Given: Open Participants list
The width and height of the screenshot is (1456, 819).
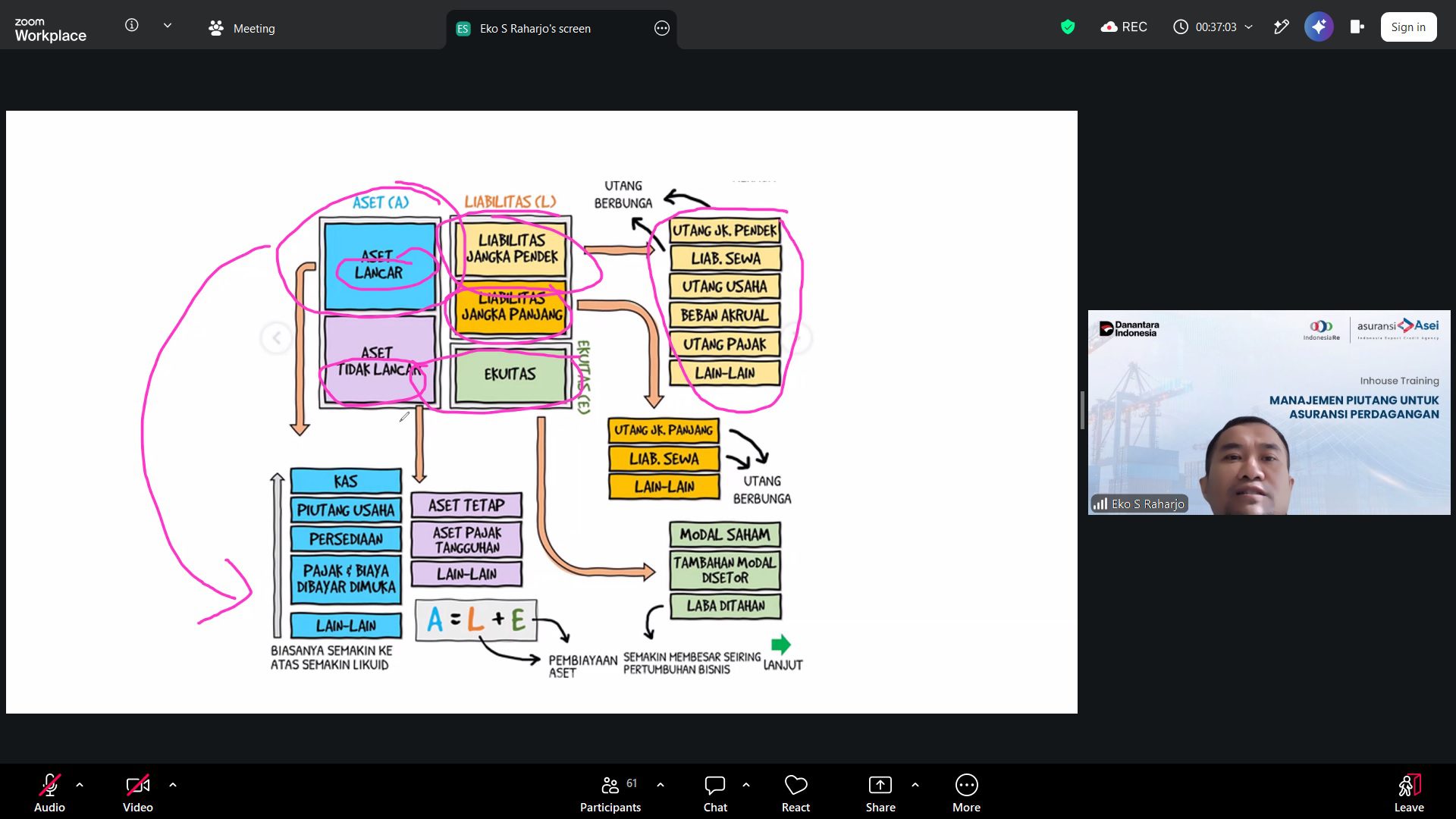Looking at the screenshot, I should point(610,793).
